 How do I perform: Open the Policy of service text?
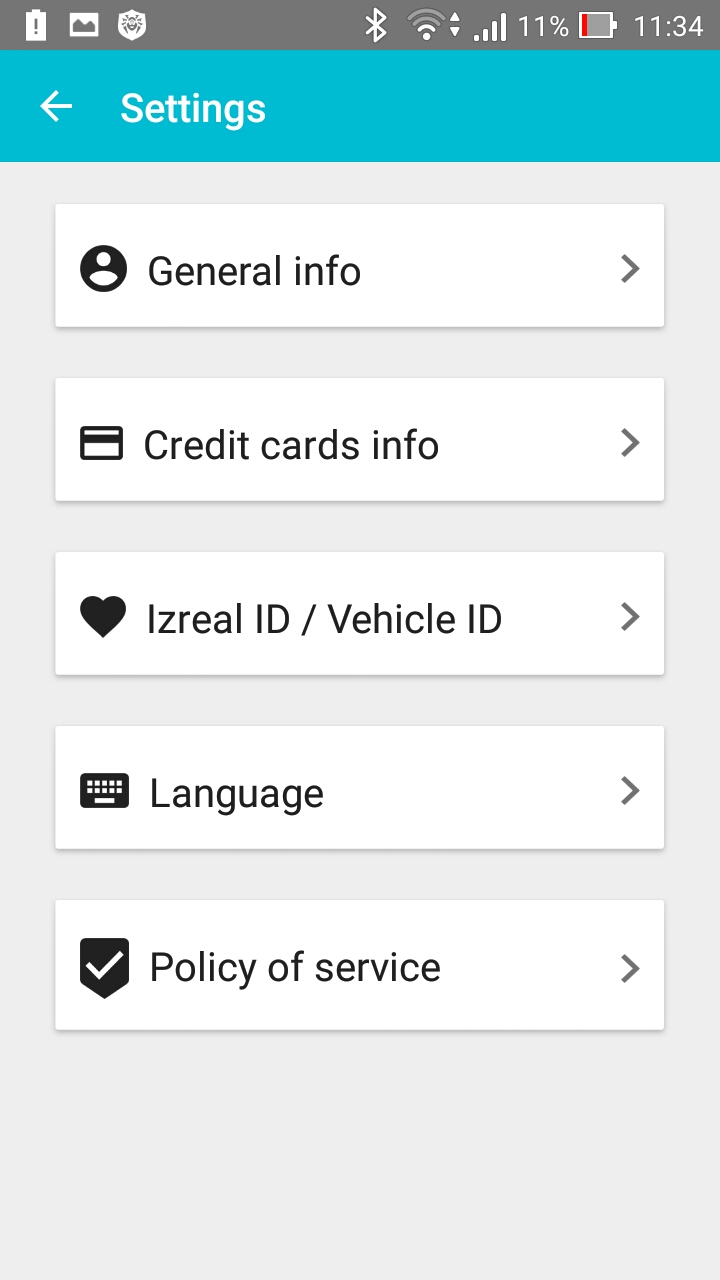295,967
